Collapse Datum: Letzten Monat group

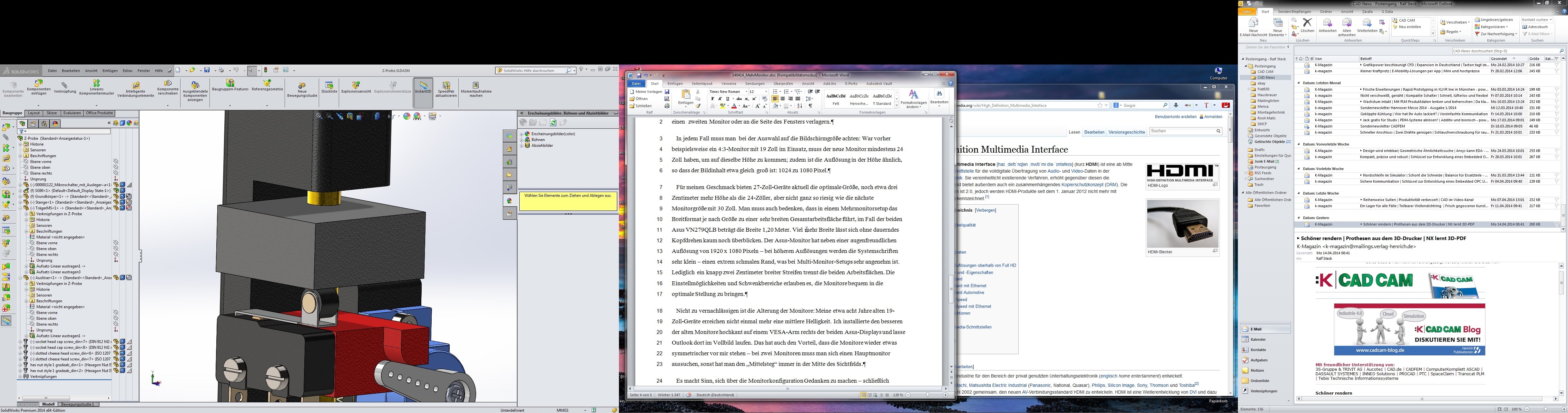click(1299, 83)
